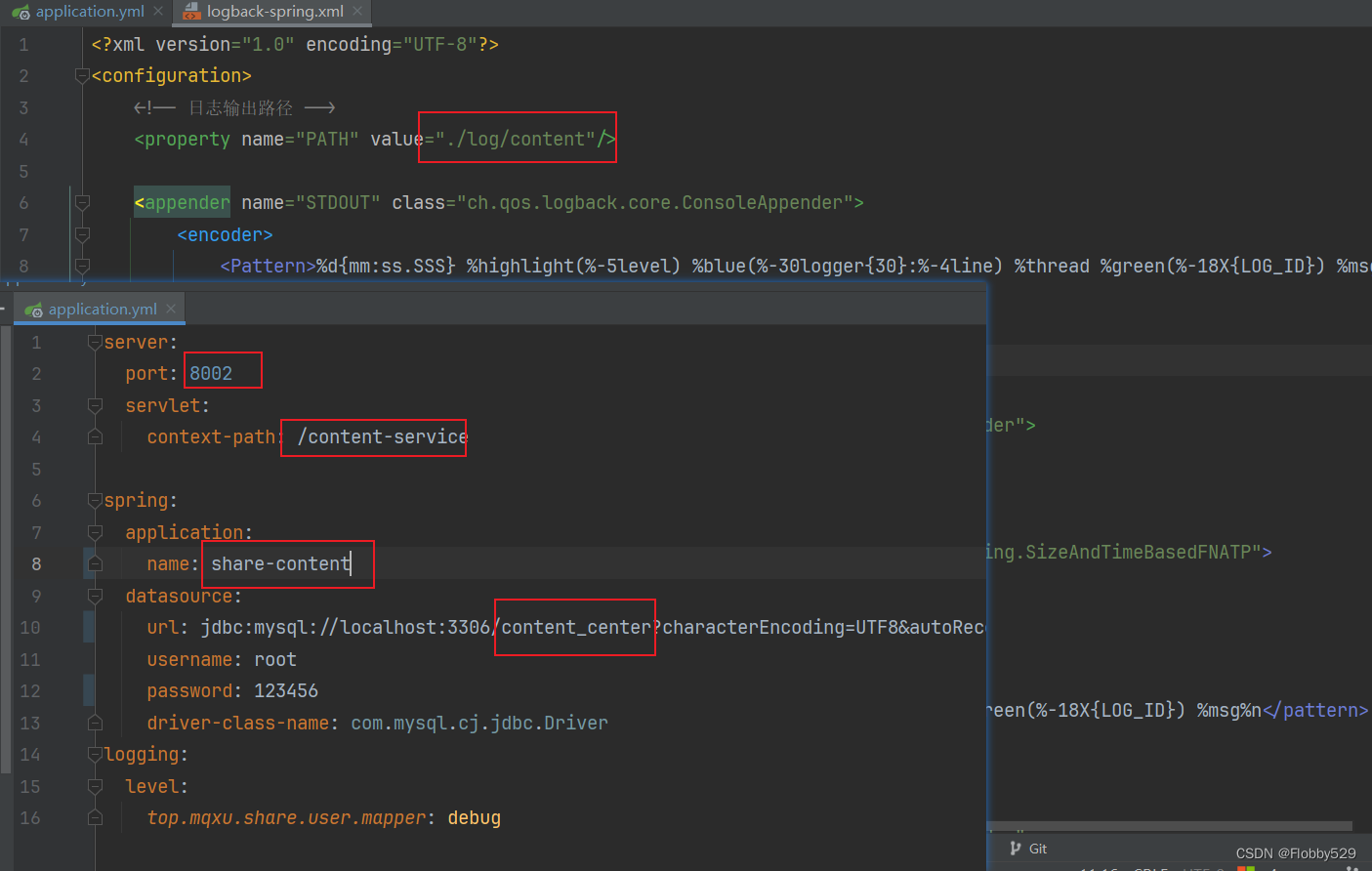Viewport: 1372px width, 871px height.
Task: Collapse the configuration tag fold
Action: point(82,76)
